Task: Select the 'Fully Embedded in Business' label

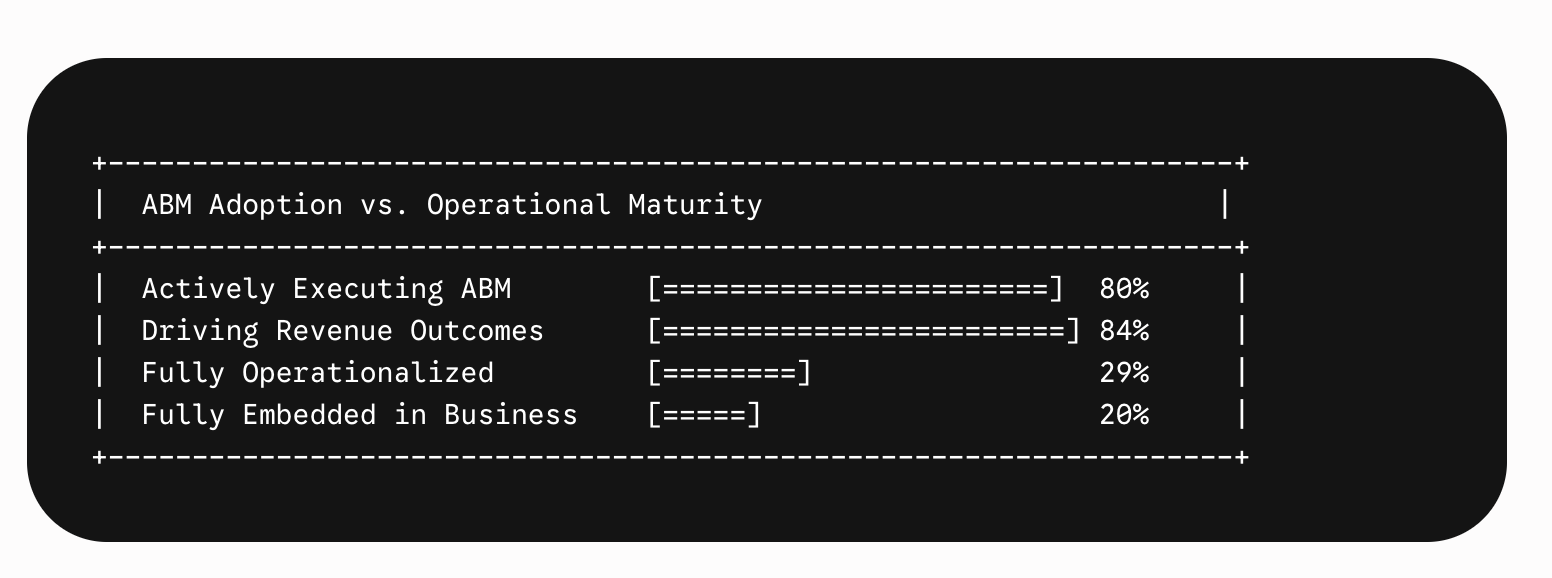Action: click(x=360, y=415)
